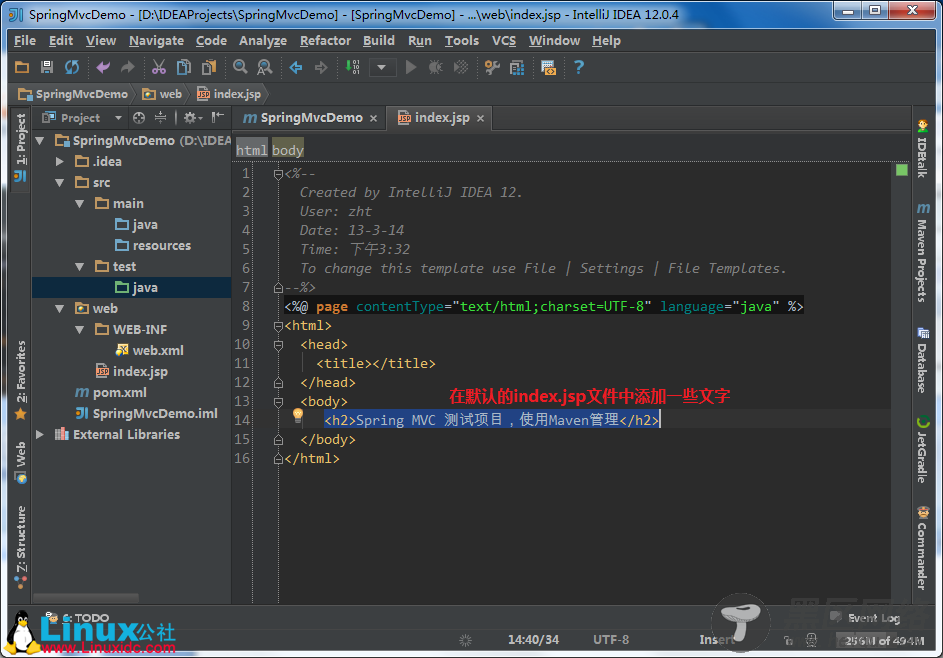The height and width of the screenshot is (658, 943).
Task: Click the green inspection status square
Action: [902, 170]
